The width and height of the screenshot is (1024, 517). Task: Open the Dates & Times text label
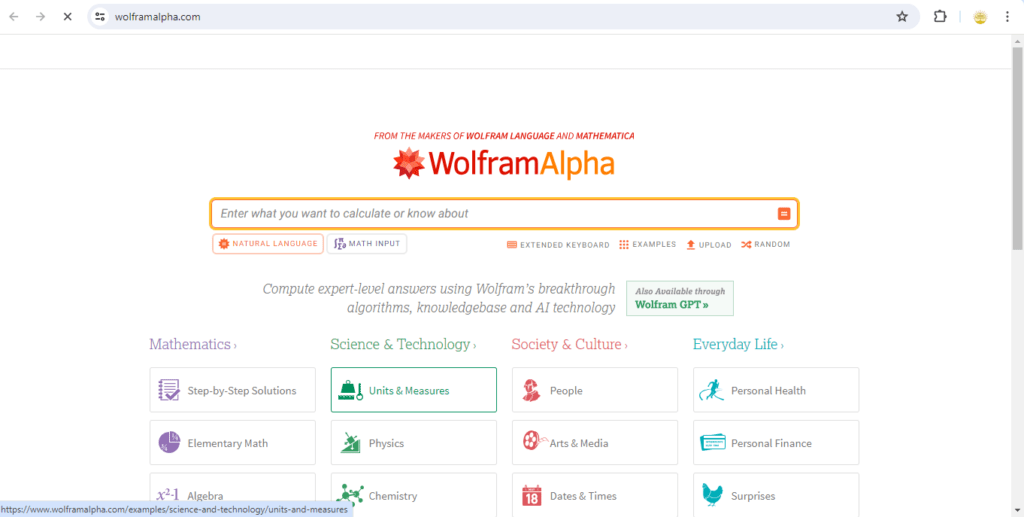click(583, 496)
